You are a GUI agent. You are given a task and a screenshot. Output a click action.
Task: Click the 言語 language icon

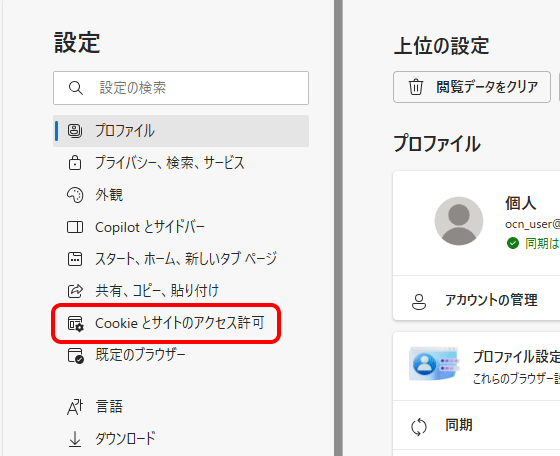[x=75, y=407]
